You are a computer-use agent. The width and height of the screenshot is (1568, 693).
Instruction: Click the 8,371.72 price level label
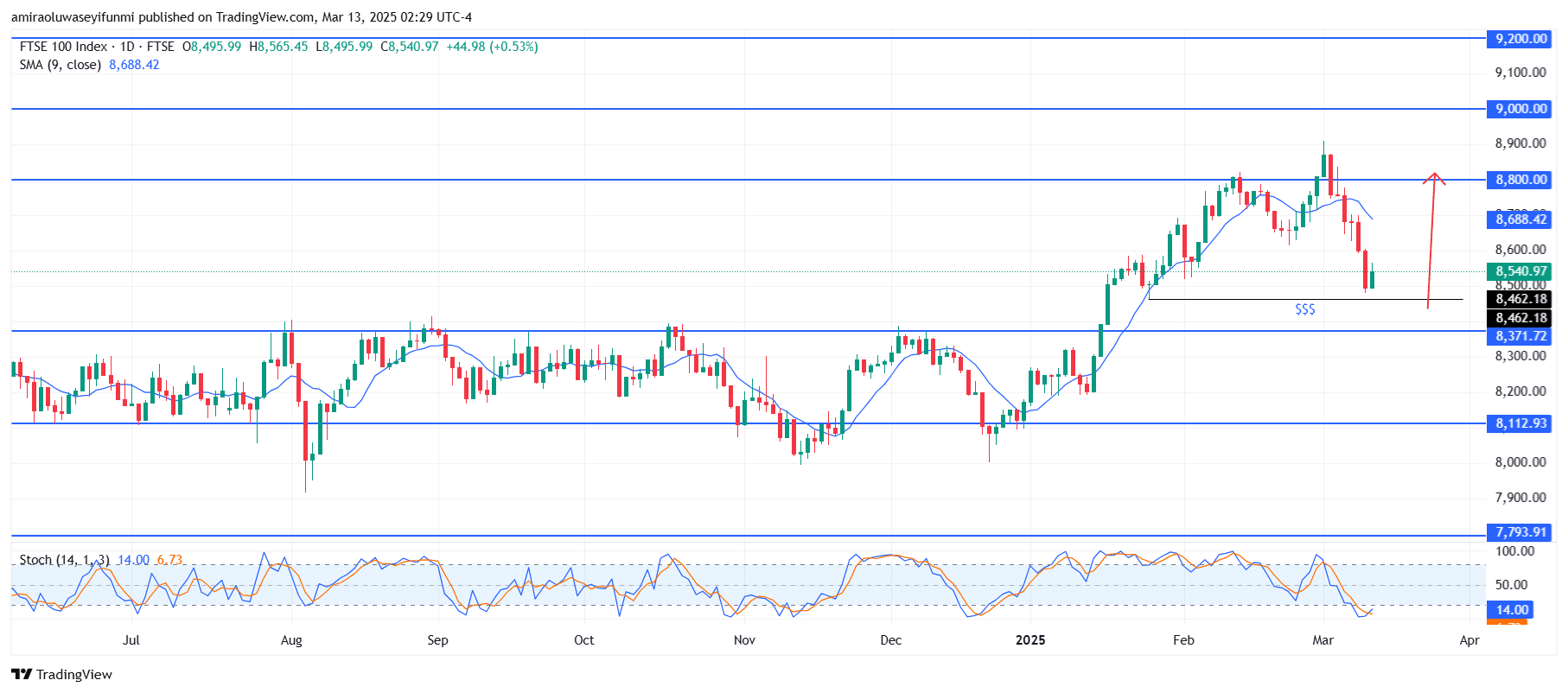coord(1520,336)
